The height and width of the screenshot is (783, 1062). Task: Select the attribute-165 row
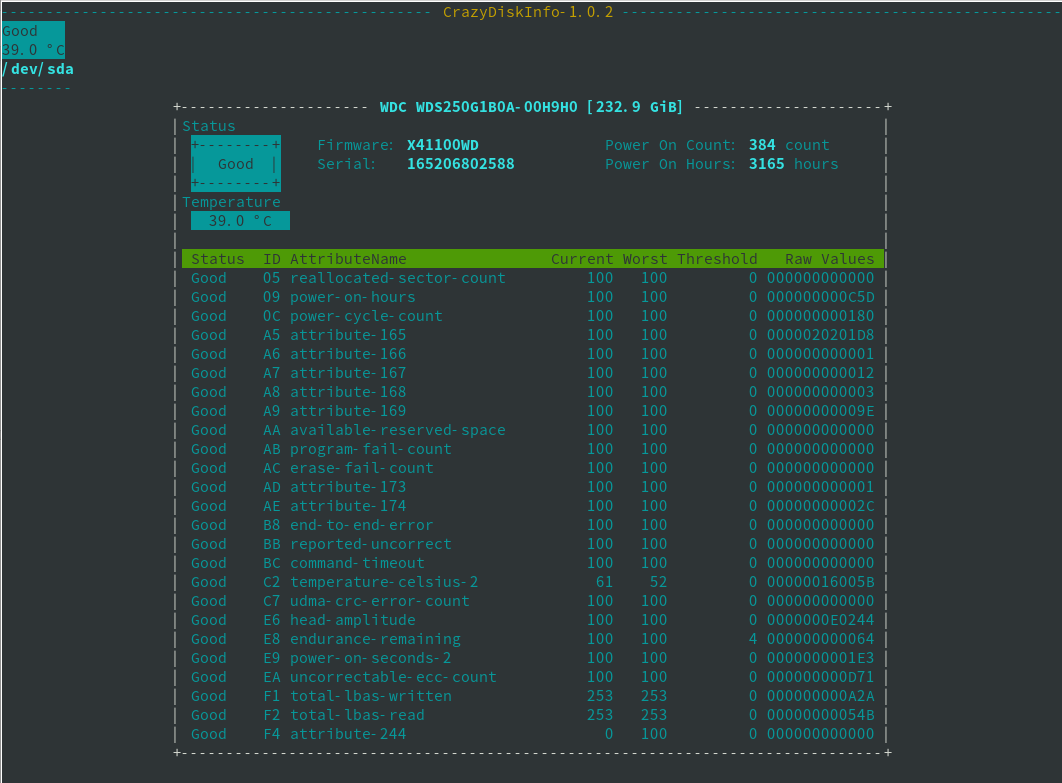533,335
